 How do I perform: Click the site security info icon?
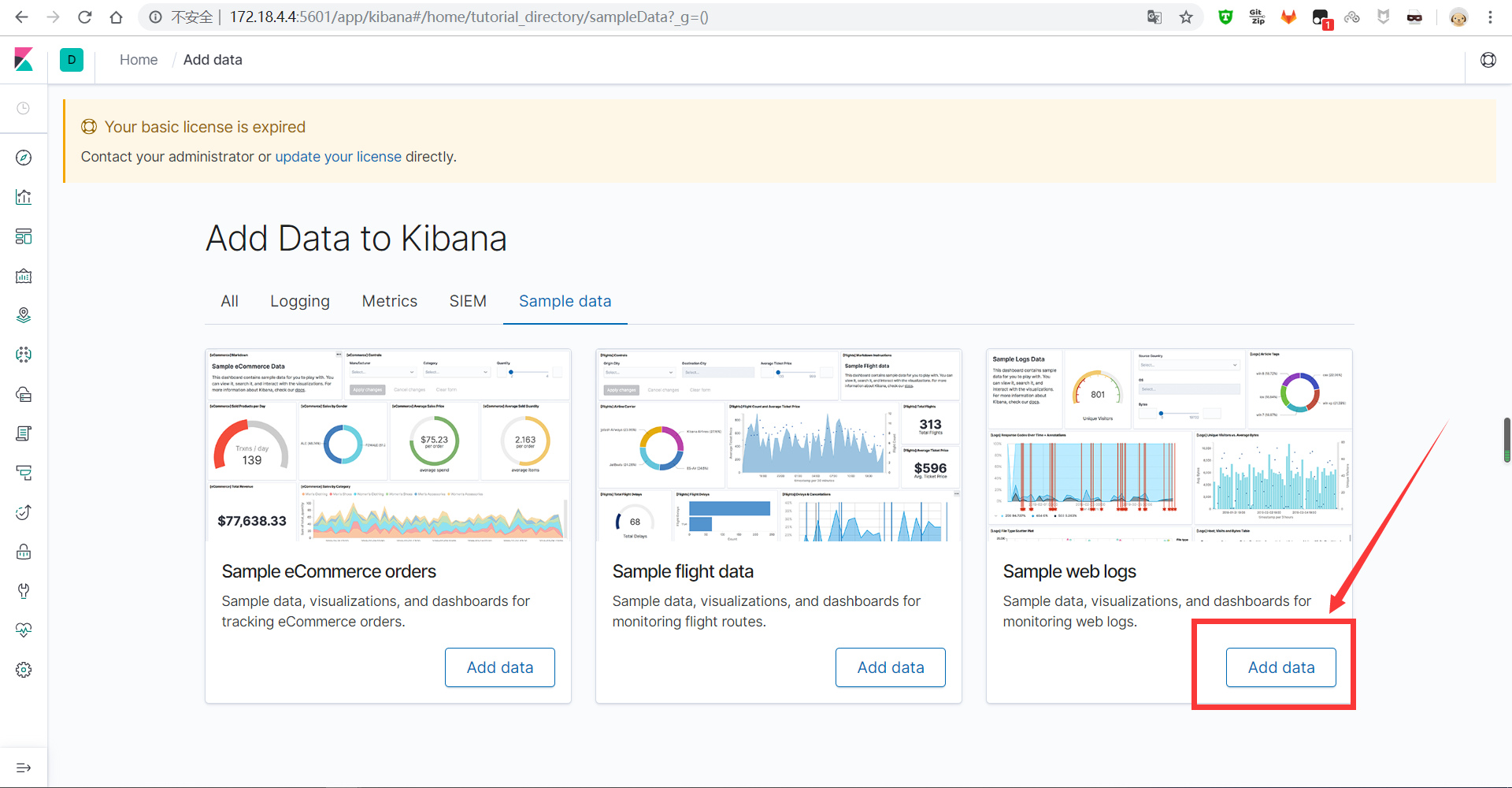(156, 17)
